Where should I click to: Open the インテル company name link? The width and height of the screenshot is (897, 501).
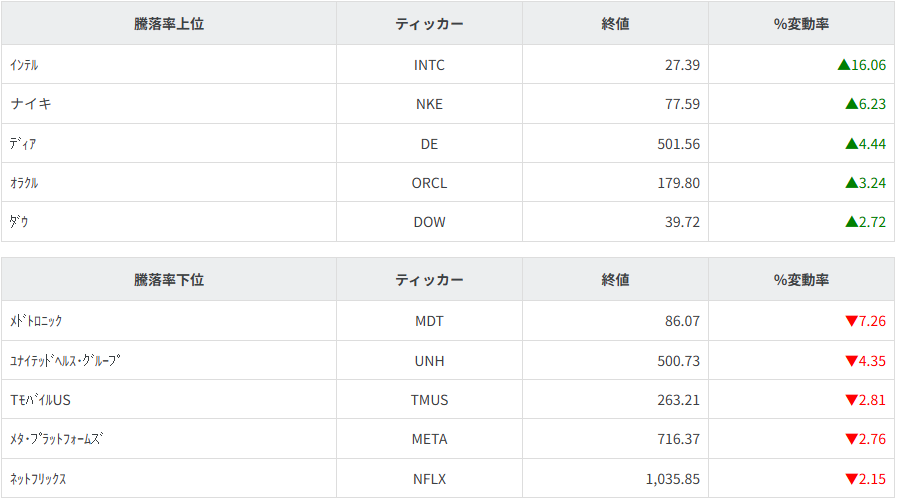click(x=24, y=65)
